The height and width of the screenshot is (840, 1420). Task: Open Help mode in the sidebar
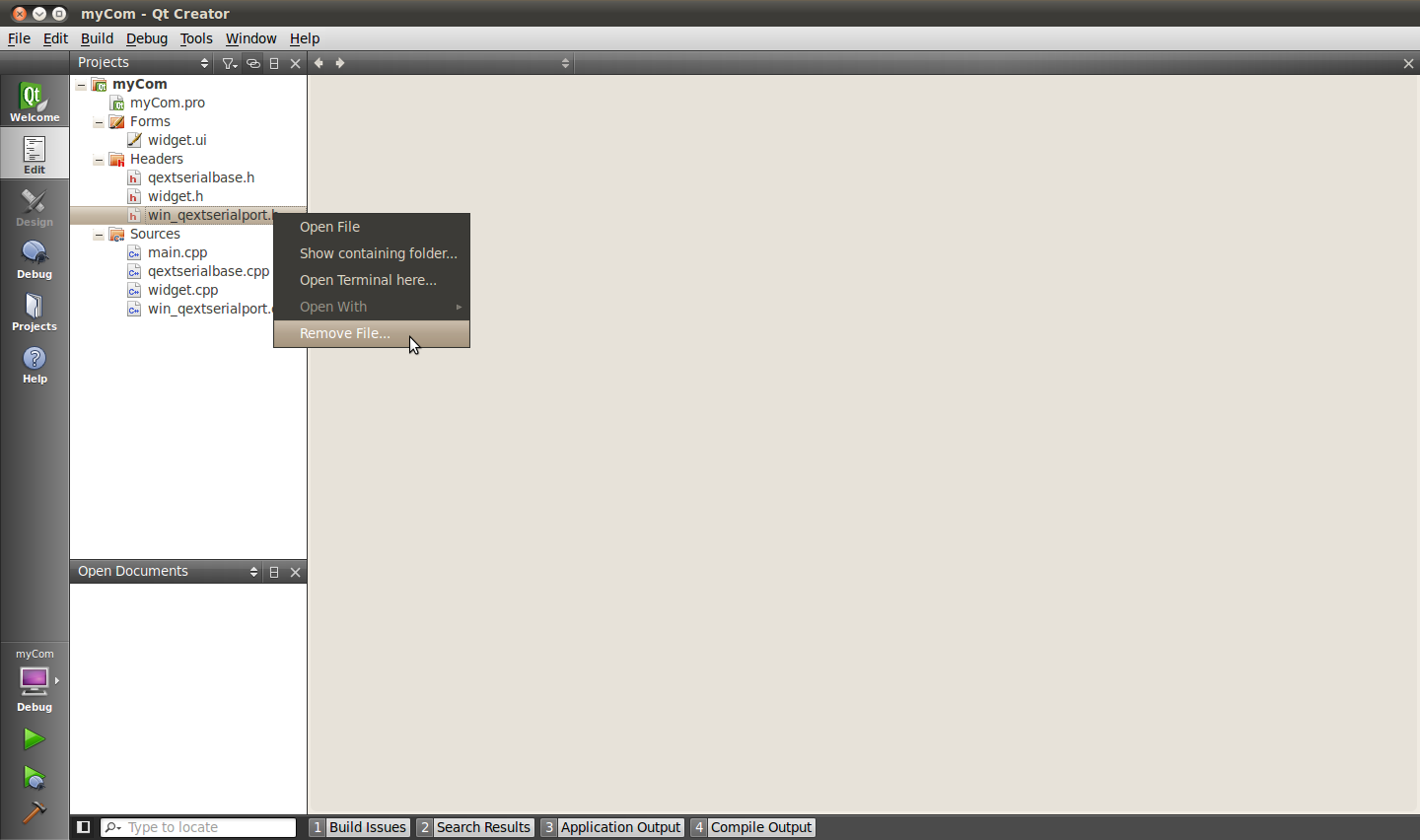pos(35,363)
